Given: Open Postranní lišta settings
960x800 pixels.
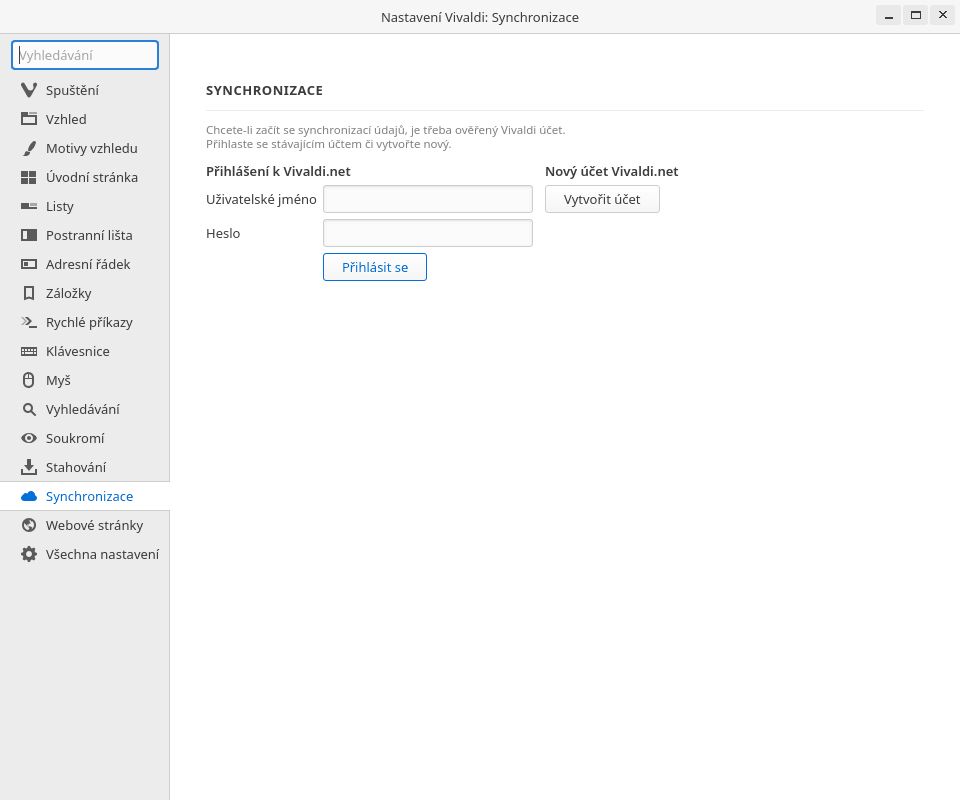Looking at the screenshot, I should 84,235.
